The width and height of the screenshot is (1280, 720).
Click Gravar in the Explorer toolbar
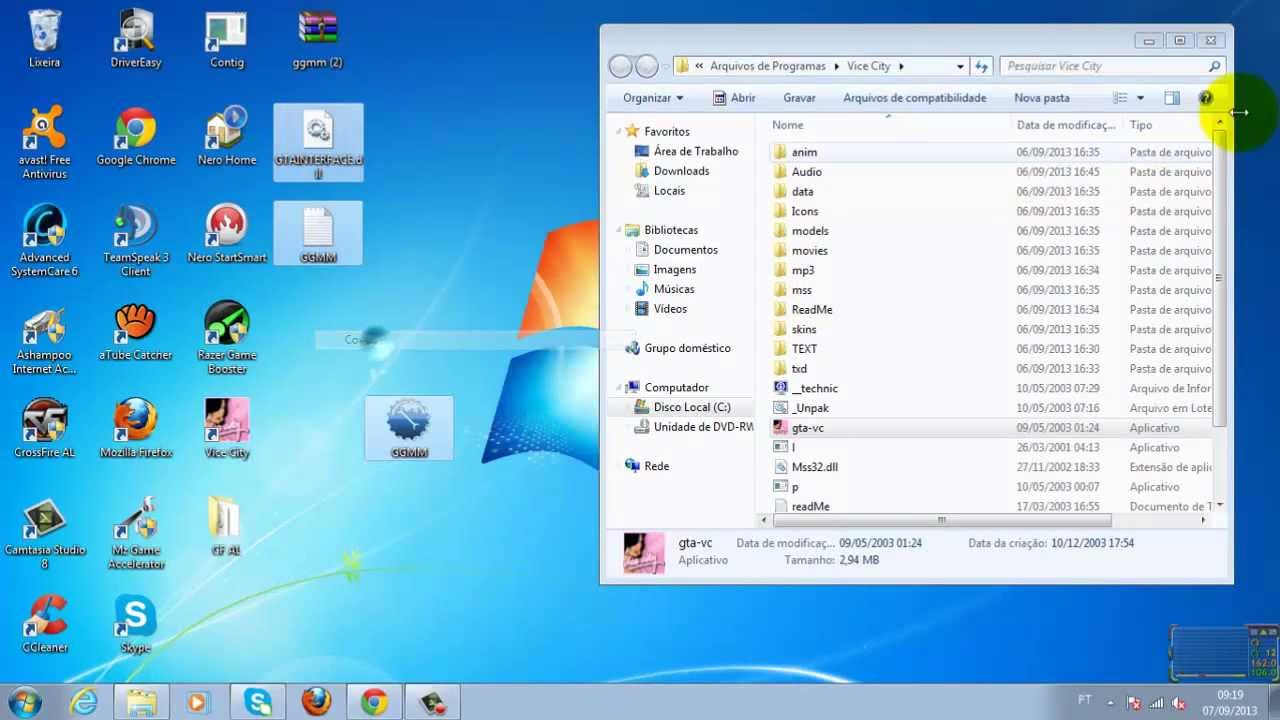(799, 98)
